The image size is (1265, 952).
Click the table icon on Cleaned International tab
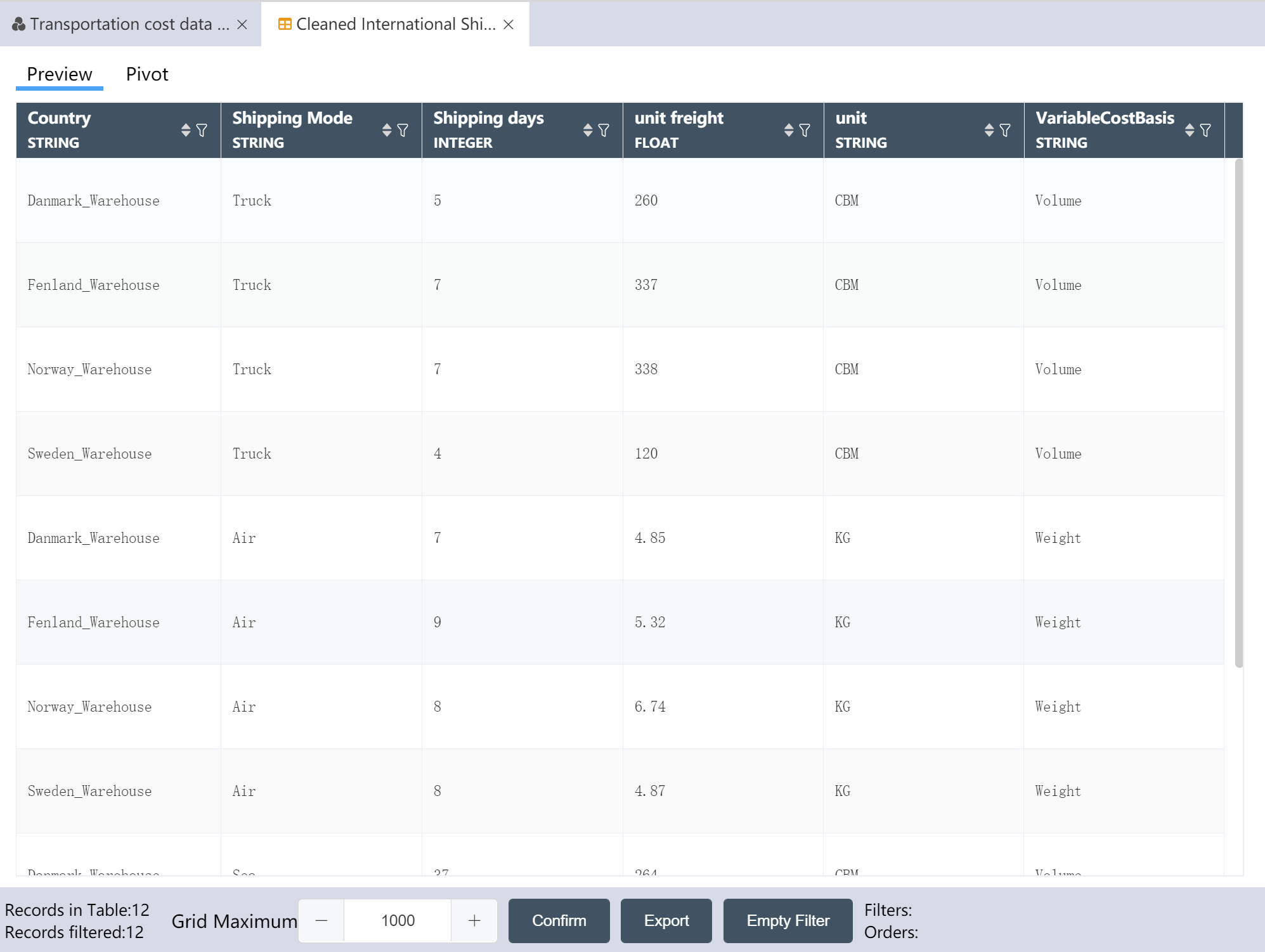(x=285, y=24)
